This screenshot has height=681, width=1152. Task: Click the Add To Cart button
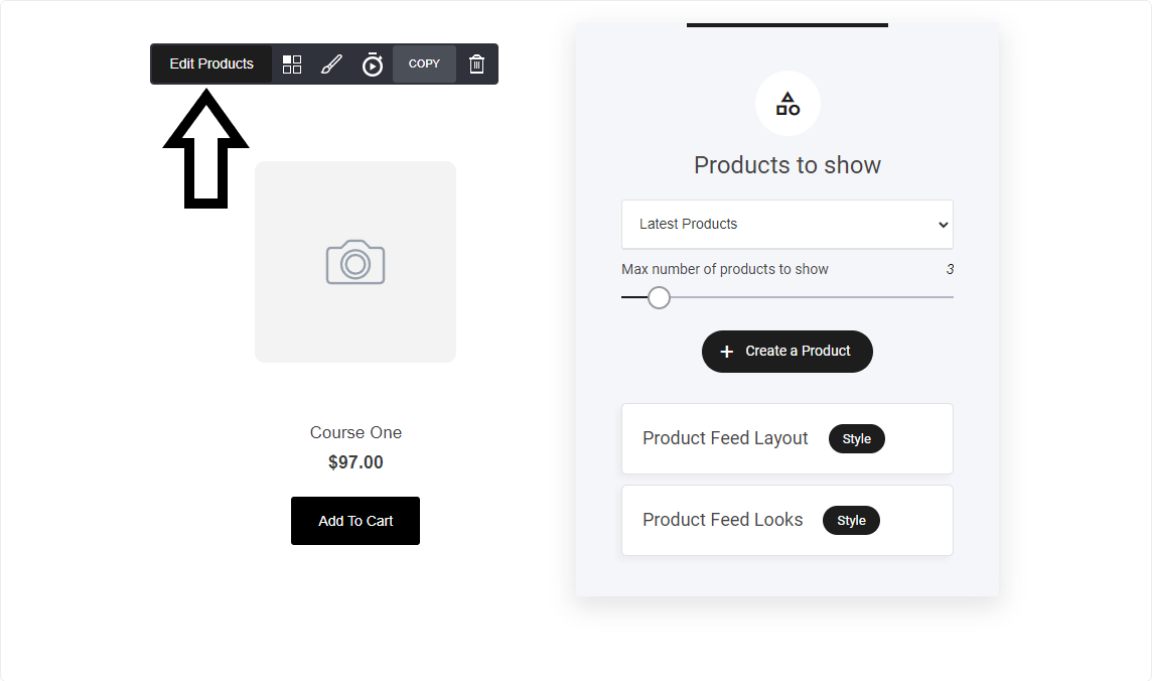tap(356, 521)
